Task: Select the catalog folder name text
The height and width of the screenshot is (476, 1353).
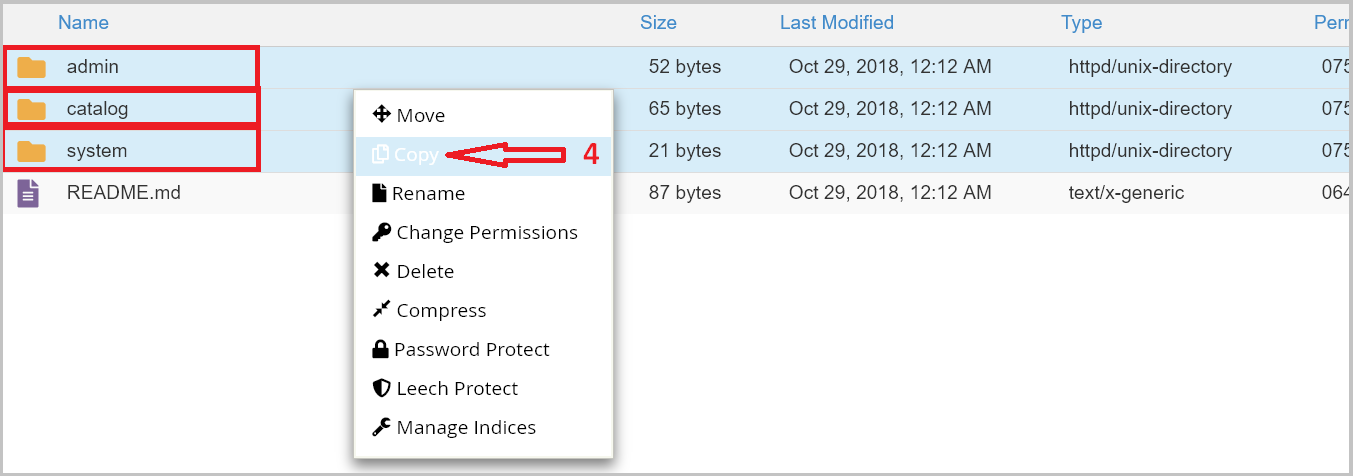Action: (98, 109)
